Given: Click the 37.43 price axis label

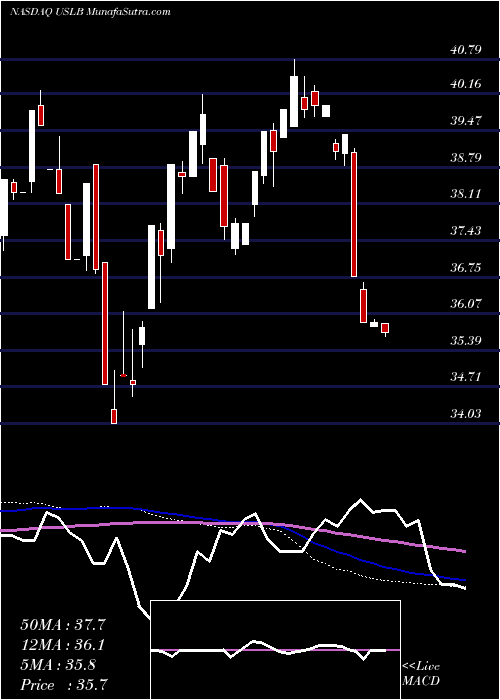Looking at the screenshot, I should coord(465,231).
